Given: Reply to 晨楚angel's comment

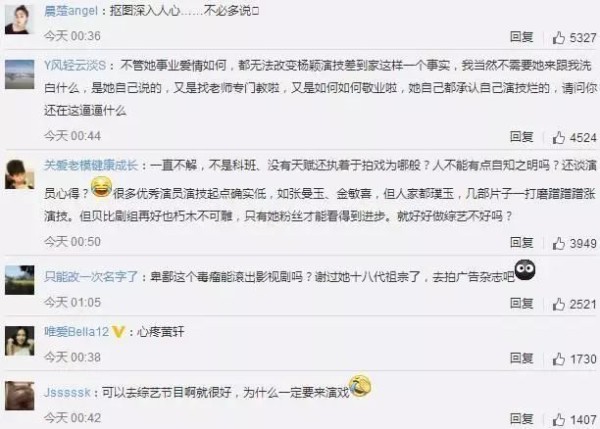Looking at the screenshot, I should (522, 37).
